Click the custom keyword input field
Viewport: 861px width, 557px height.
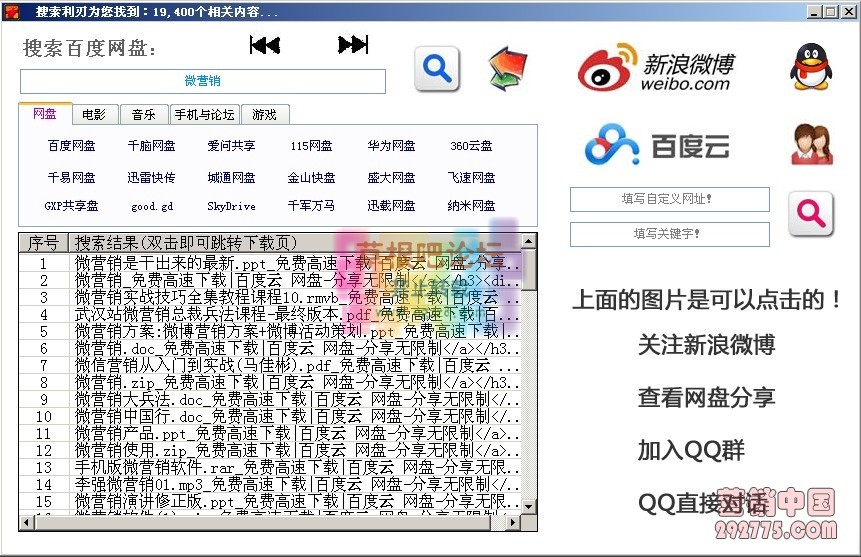click(x=669, y=234)
